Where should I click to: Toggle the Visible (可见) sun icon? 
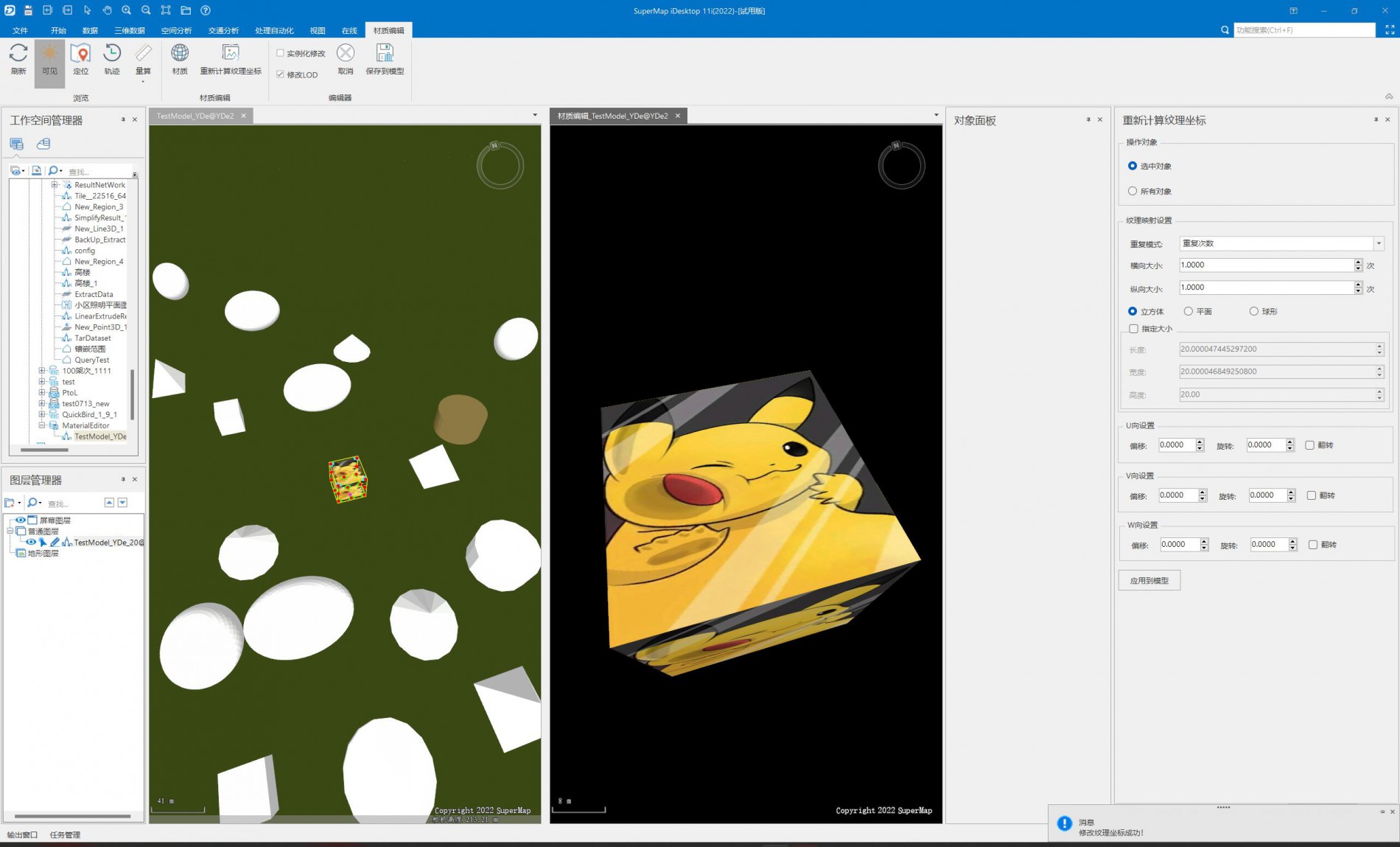49,53
